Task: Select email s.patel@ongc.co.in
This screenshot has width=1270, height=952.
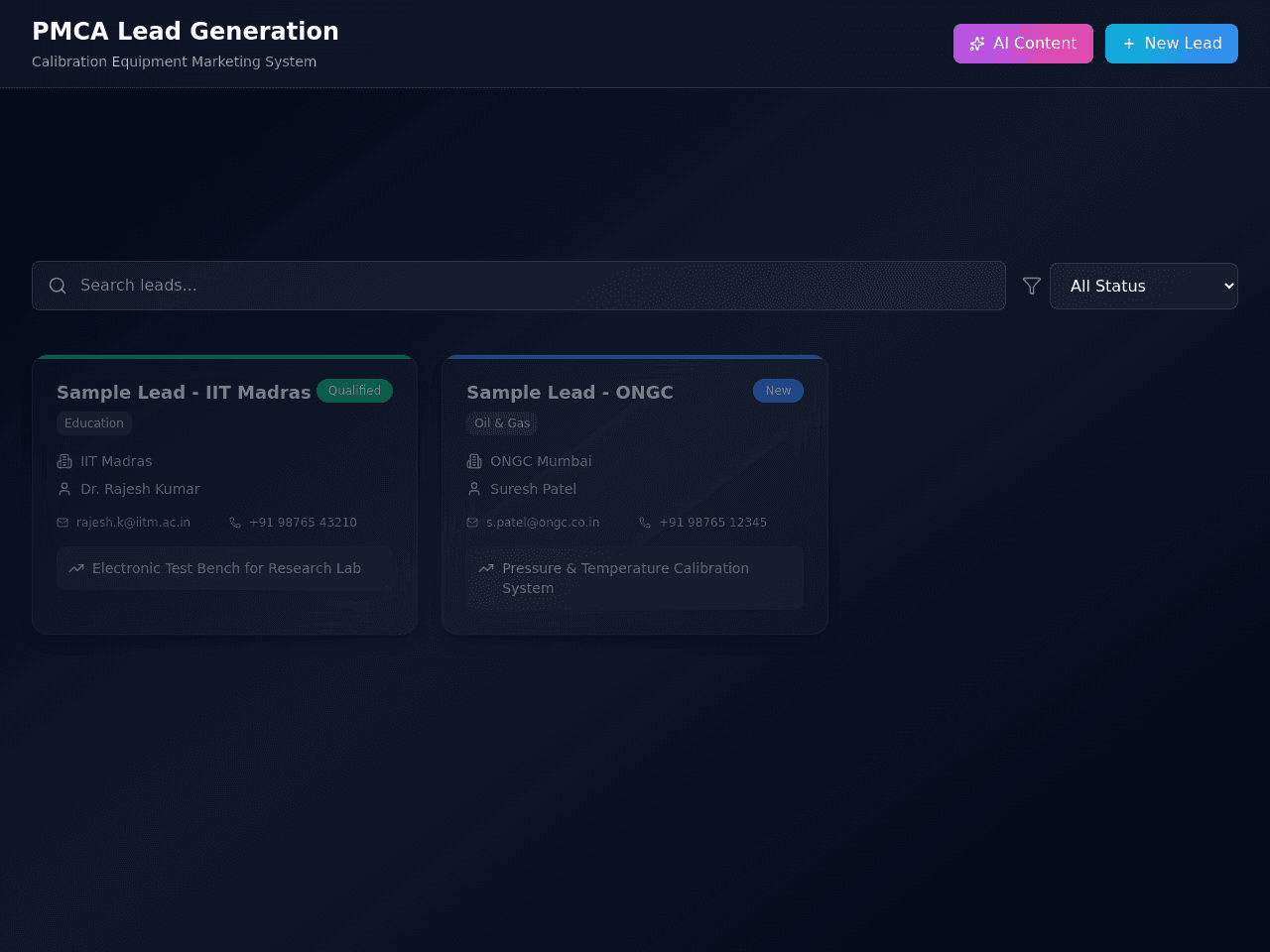Action: (x=543, y=523)
